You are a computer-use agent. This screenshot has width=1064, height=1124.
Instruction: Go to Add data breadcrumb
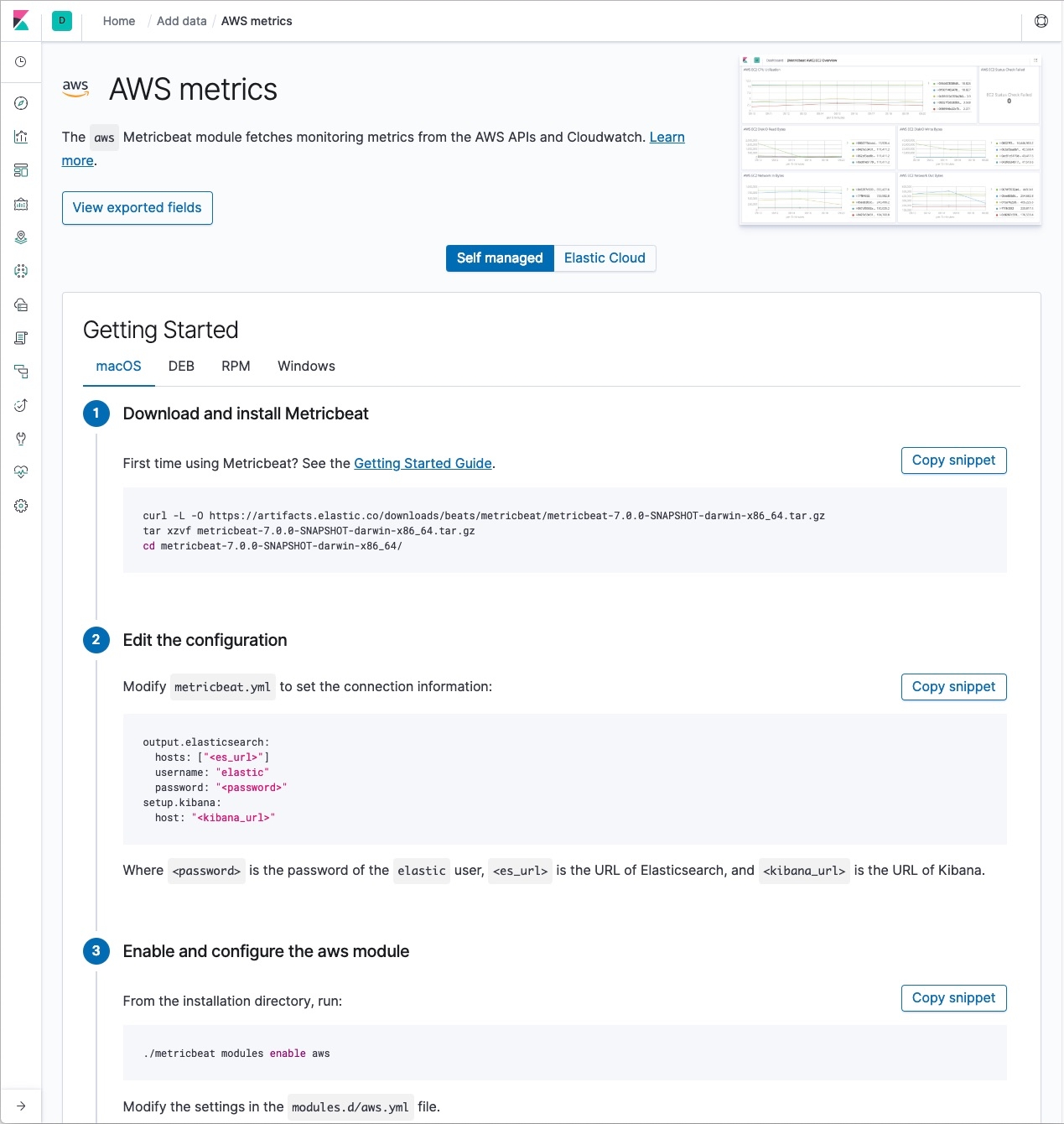coord(181,21)
